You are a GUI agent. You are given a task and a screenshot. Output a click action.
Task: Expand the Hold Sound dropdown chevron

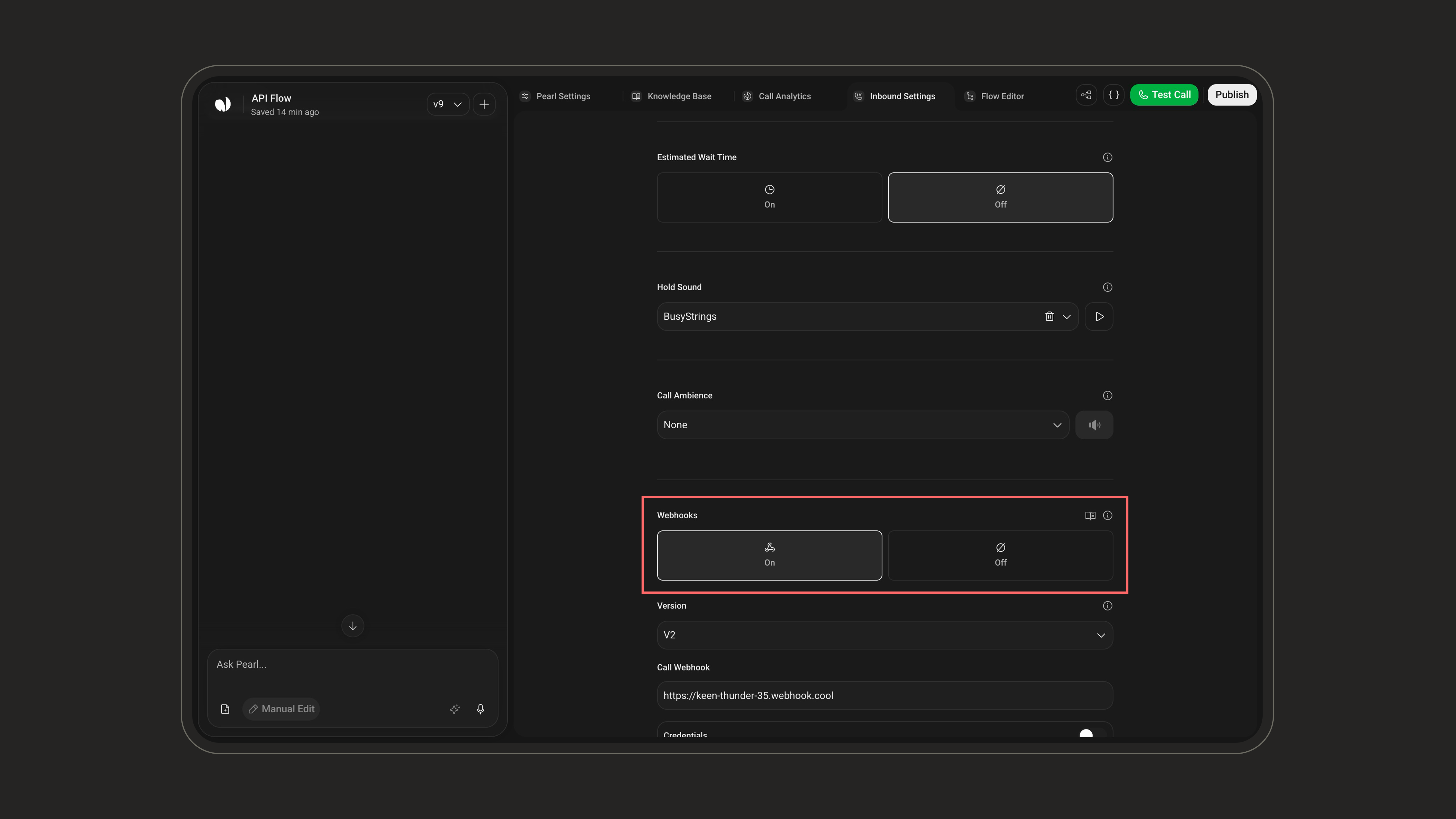pos(1067,317)
